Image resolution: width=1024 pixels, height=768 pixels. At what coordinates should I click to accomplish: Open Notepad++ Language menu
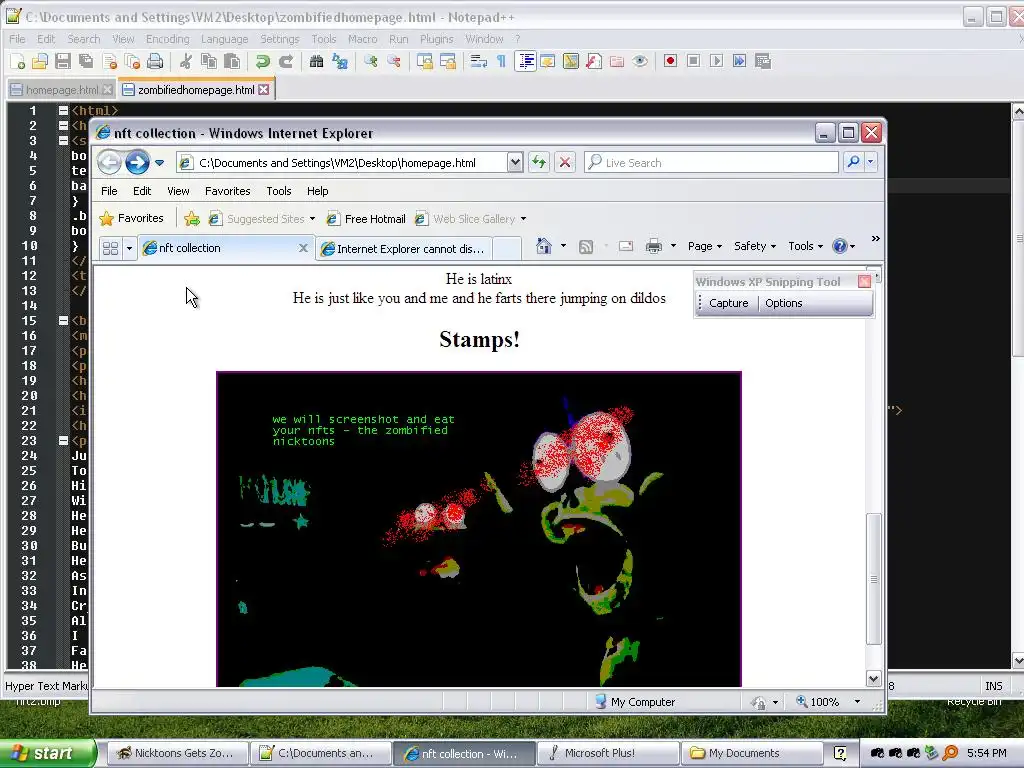click(x=224, y=39)
